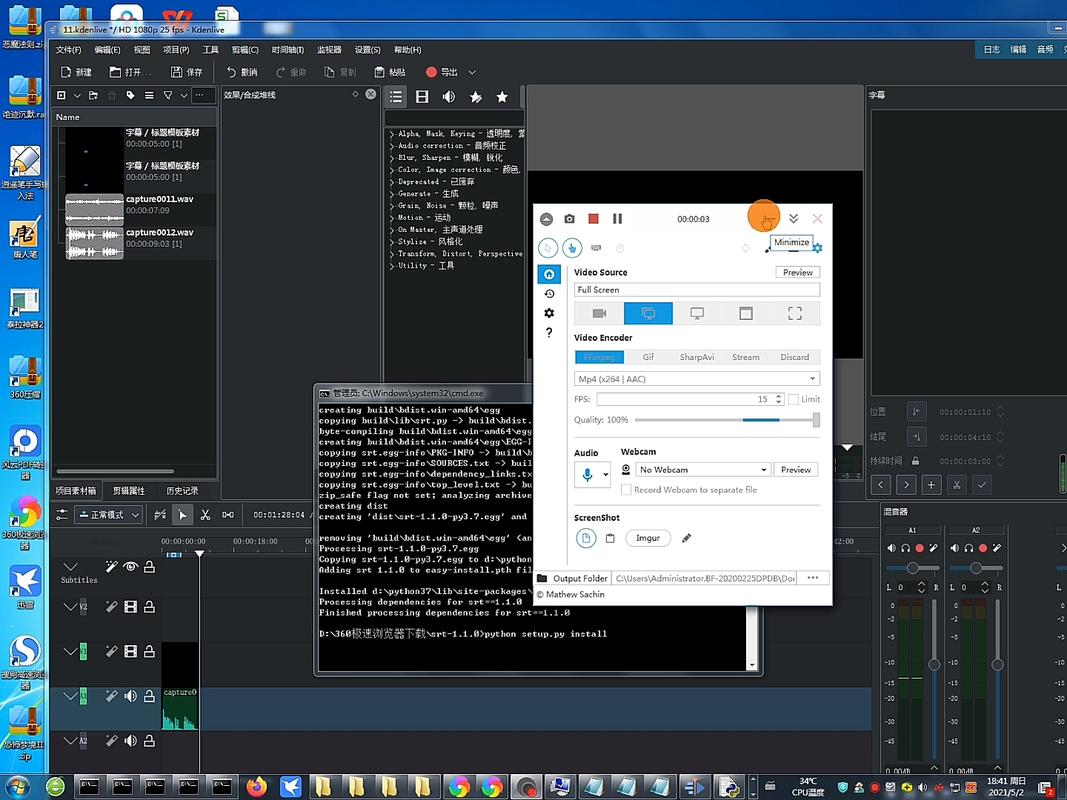Expand the Blur, Sharpen effects category

(393, 158)
